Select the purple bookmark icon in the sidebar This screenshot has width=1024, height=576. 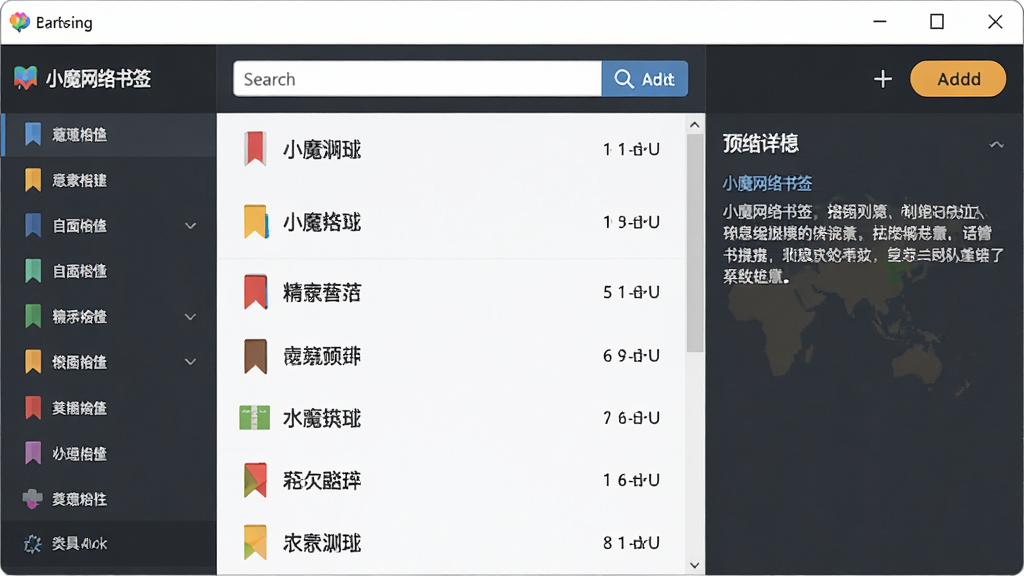(x=33, y=453)
